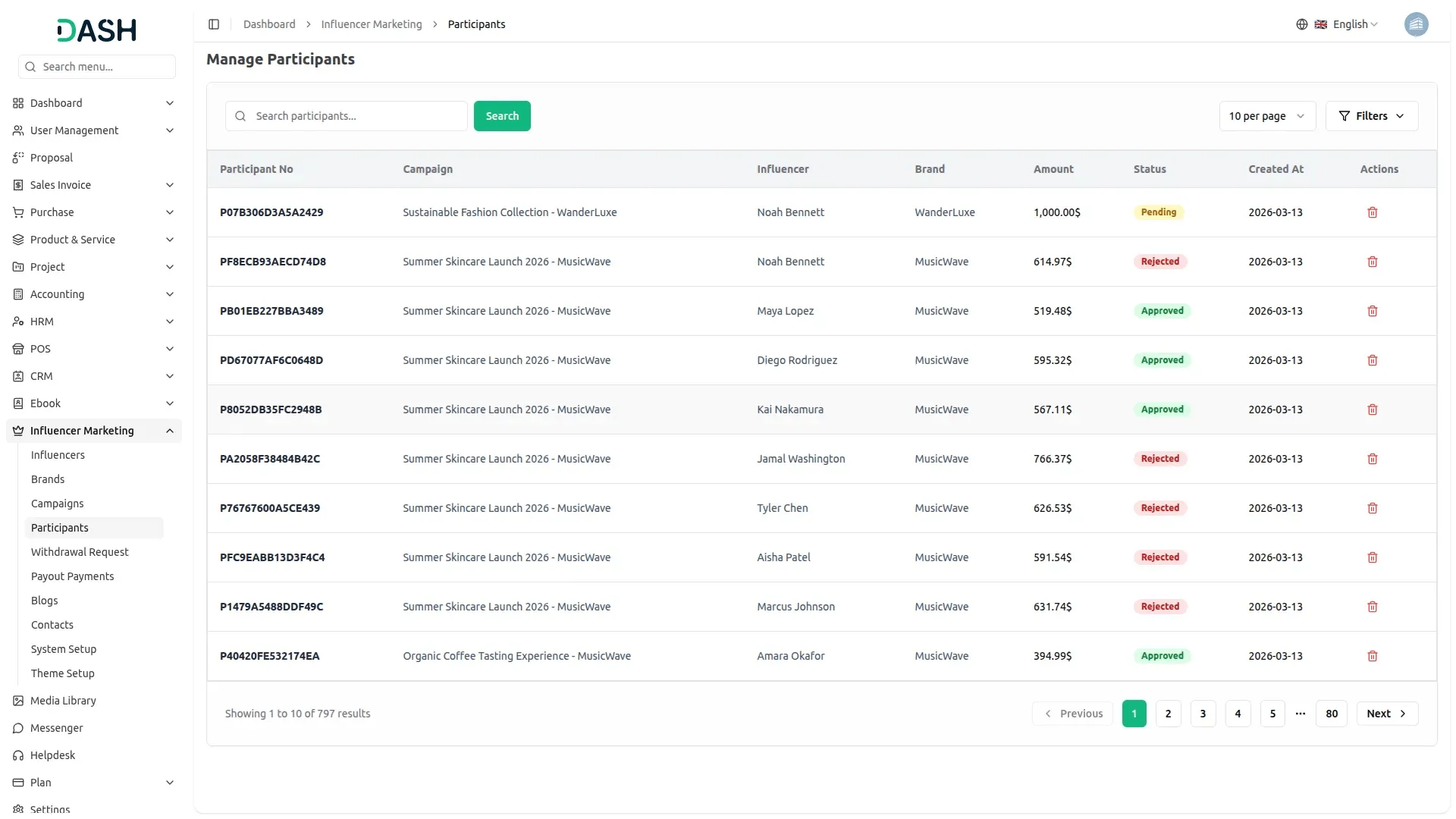This screenshot has width=1456, height=819.
Task: Toggle the sidebar collapse icon
Action: (214, 24)
